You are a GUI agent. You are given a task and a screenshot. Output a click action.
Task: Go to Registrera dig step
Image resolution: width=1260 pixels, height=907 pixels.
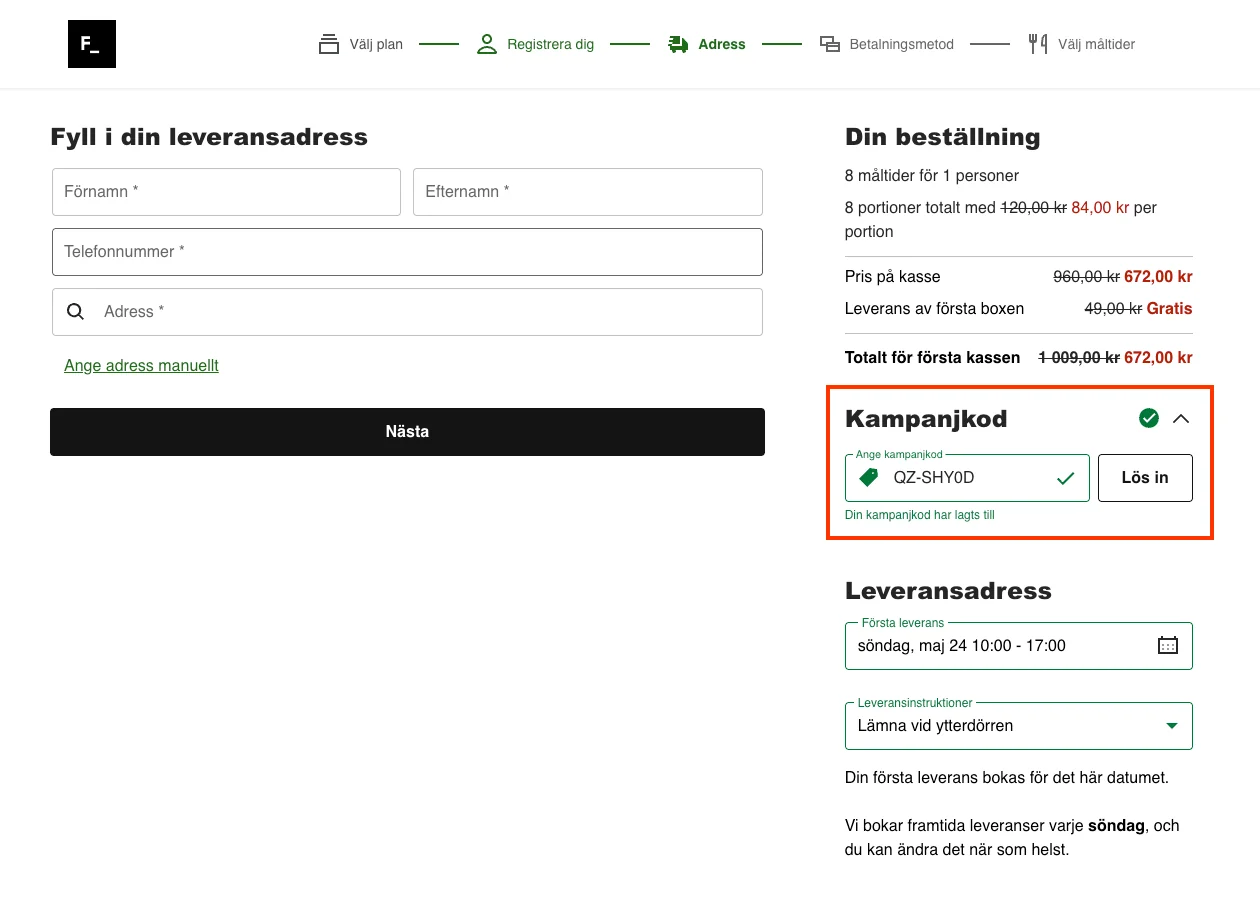[x=536, y=44]
